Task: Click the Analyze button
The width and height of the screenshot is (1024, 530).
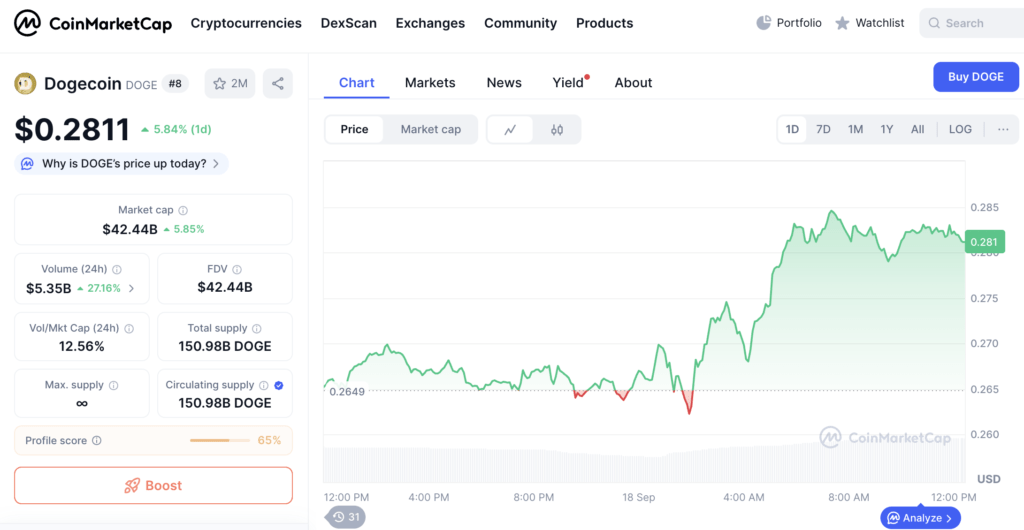Action: point(920,518)
